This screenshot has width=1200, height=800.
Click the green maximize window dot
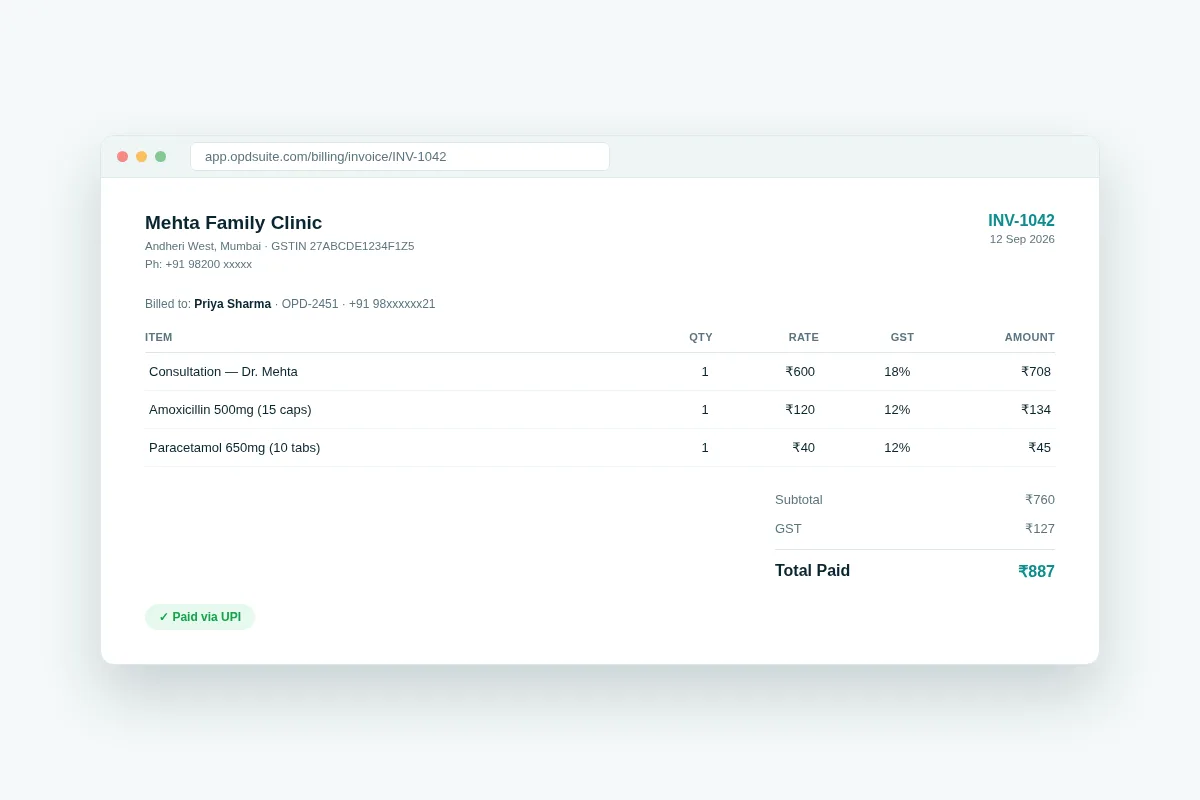160,157
